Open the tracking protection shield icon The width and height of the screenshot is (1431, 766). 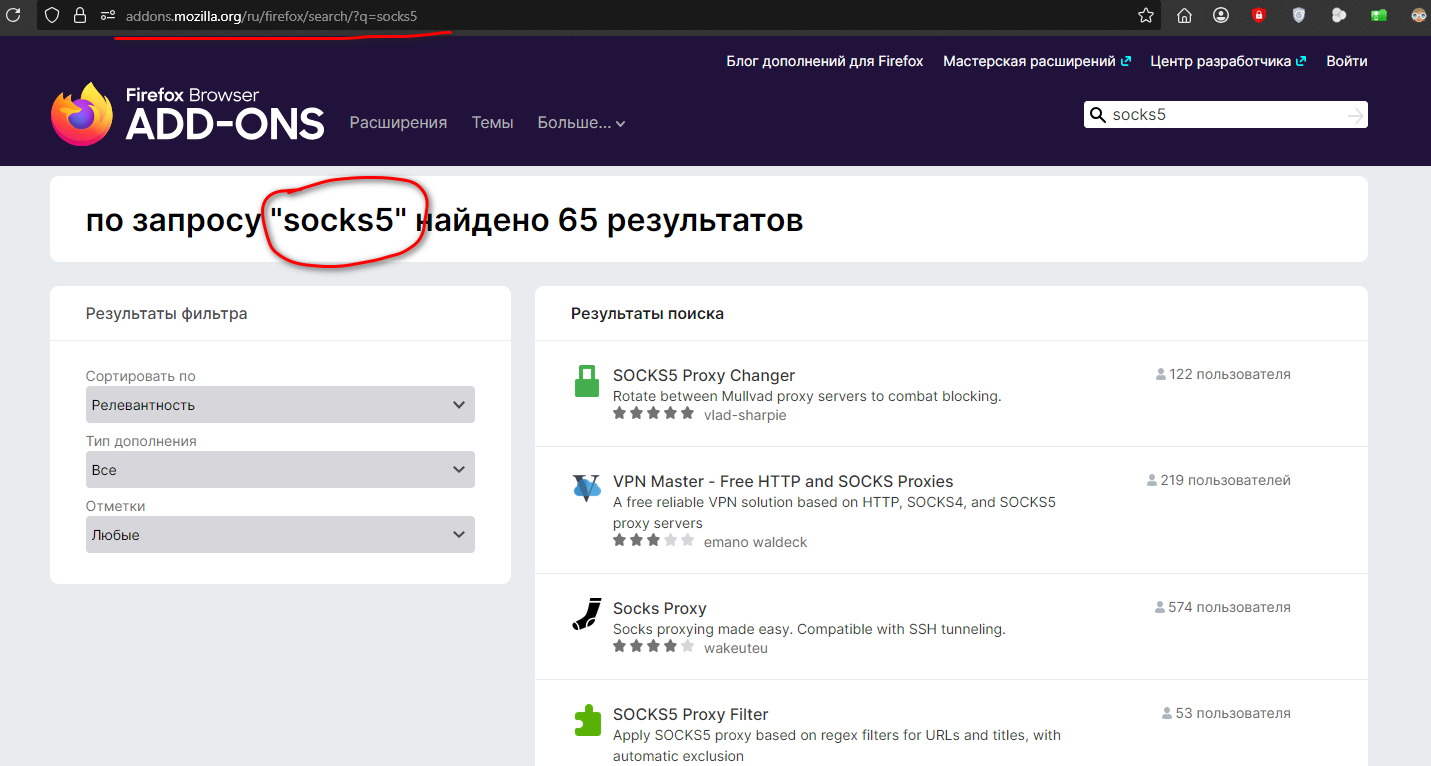pyautogui.click(x=53, y=15)
